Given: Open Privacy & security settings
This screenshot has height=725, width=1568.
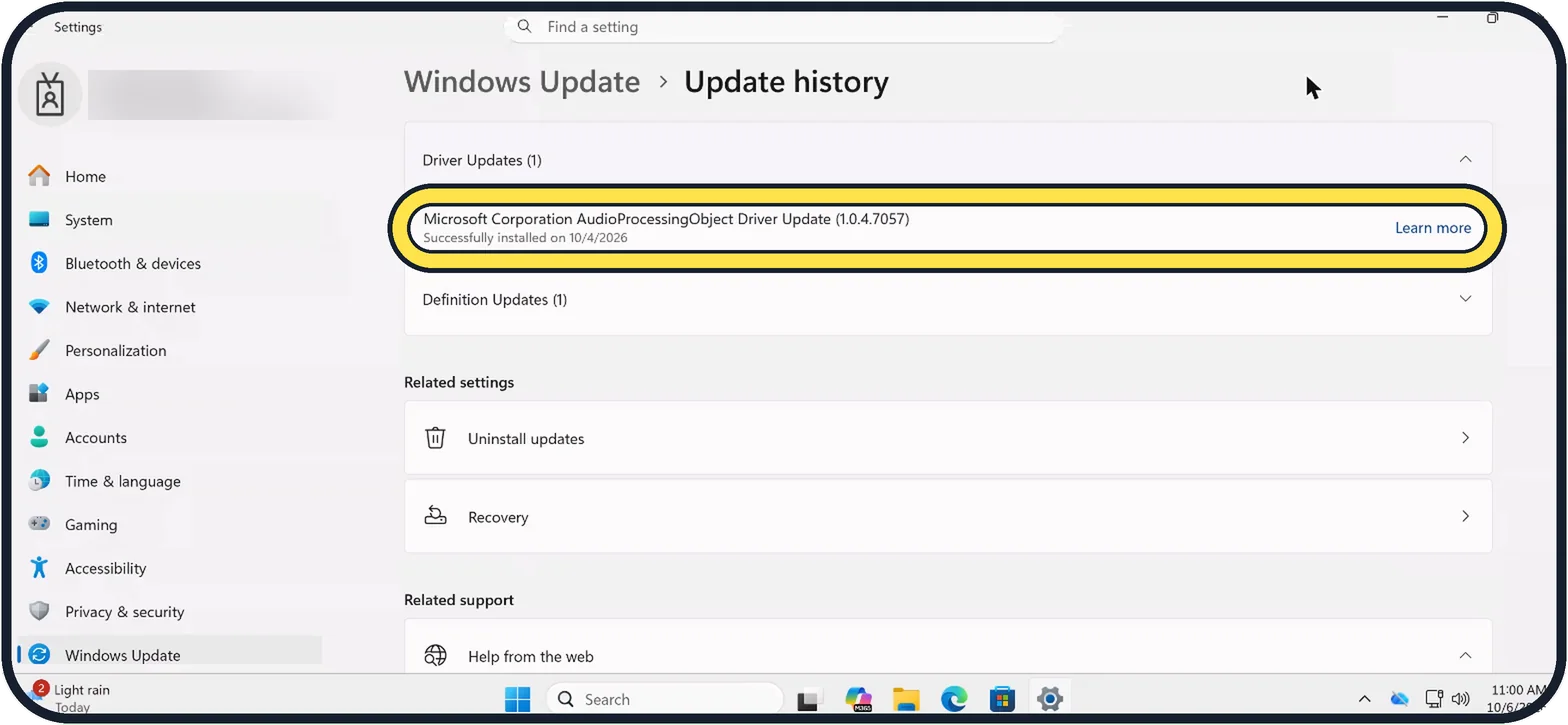Looking at the screenshot, I should click(x=170, y=612).
